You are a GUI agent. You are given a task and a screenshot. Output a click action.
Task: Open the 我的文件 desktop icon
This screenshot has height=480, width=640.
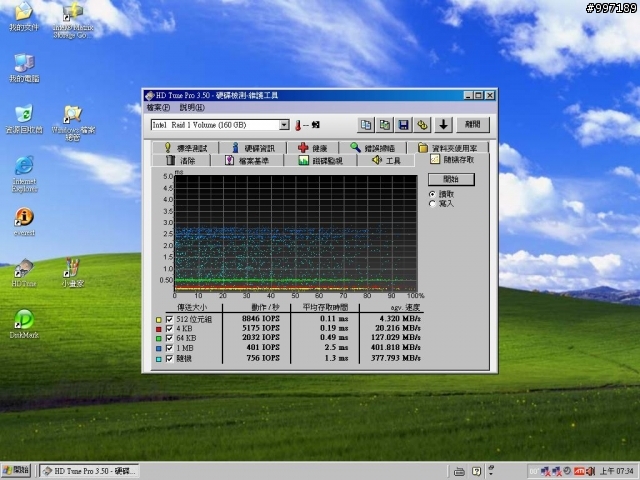(x=24, y=16)
